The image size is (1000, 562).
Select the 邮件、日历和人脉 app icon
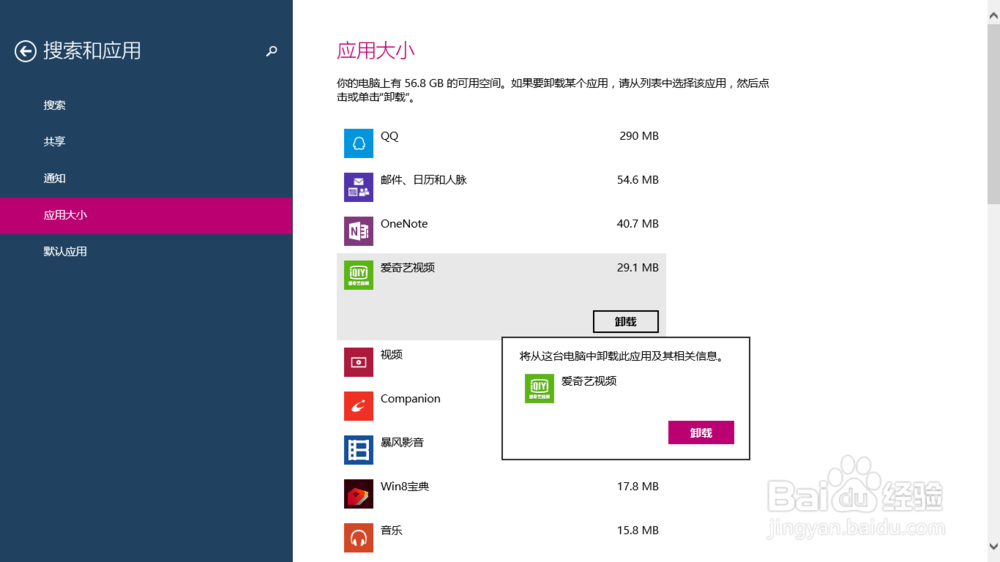pyautogui.click(x=358, y=187)
